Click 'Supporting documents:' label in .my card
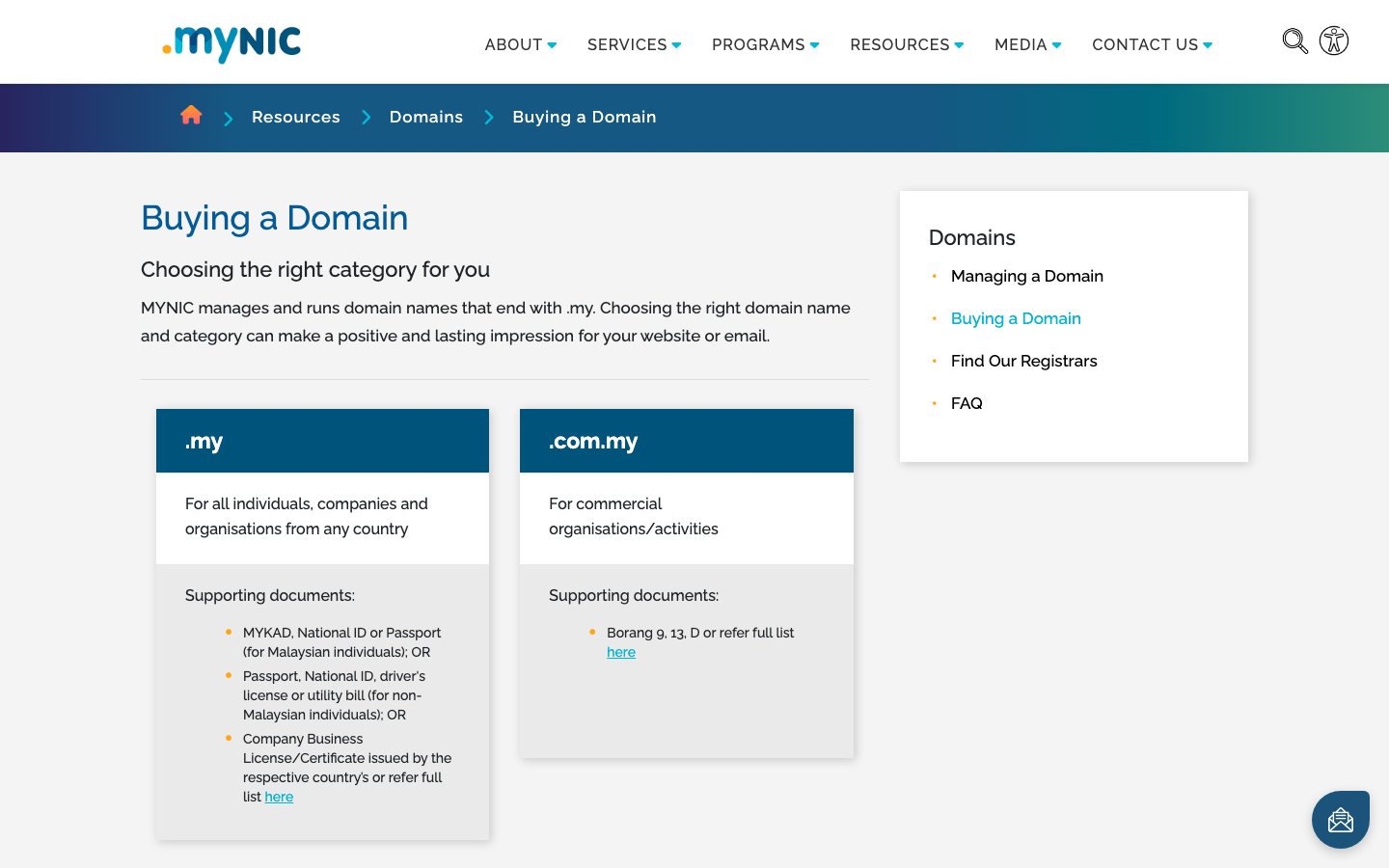The height and width of the screenshot is (868, 1389). pyautogui.click(x=270, y=595)
